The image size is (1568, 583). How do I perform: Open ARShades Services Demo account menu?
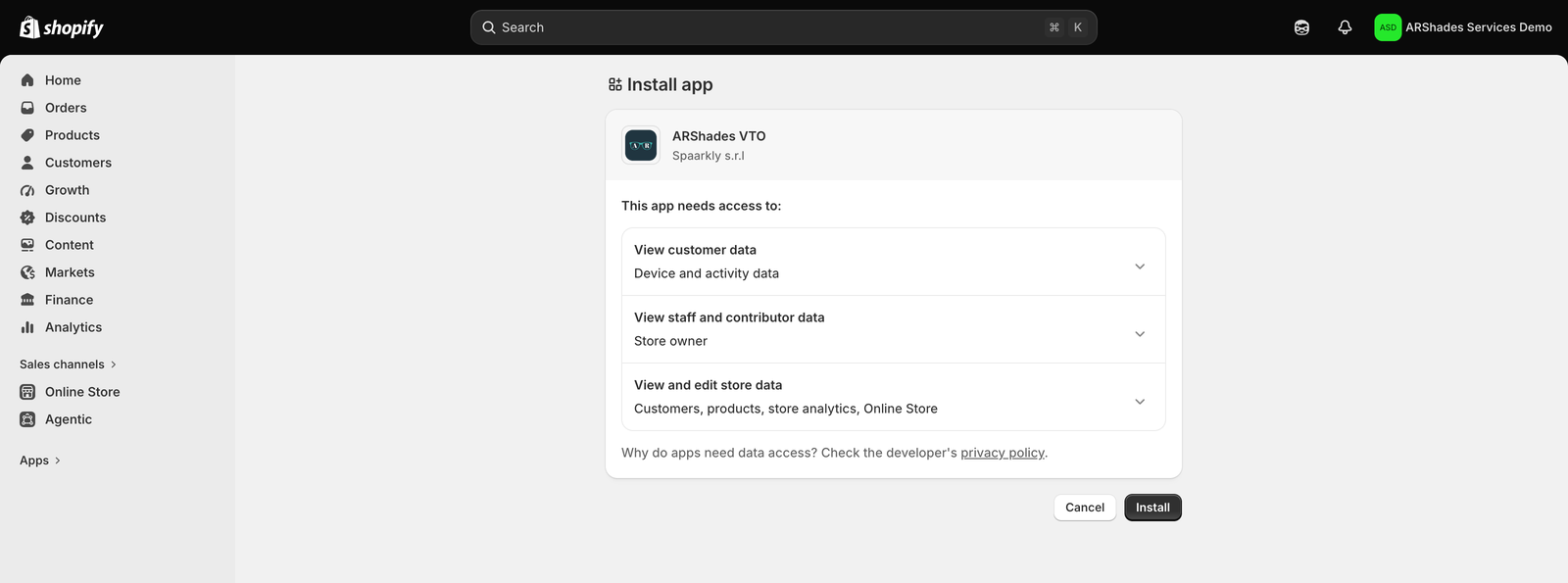point(1463,27)
